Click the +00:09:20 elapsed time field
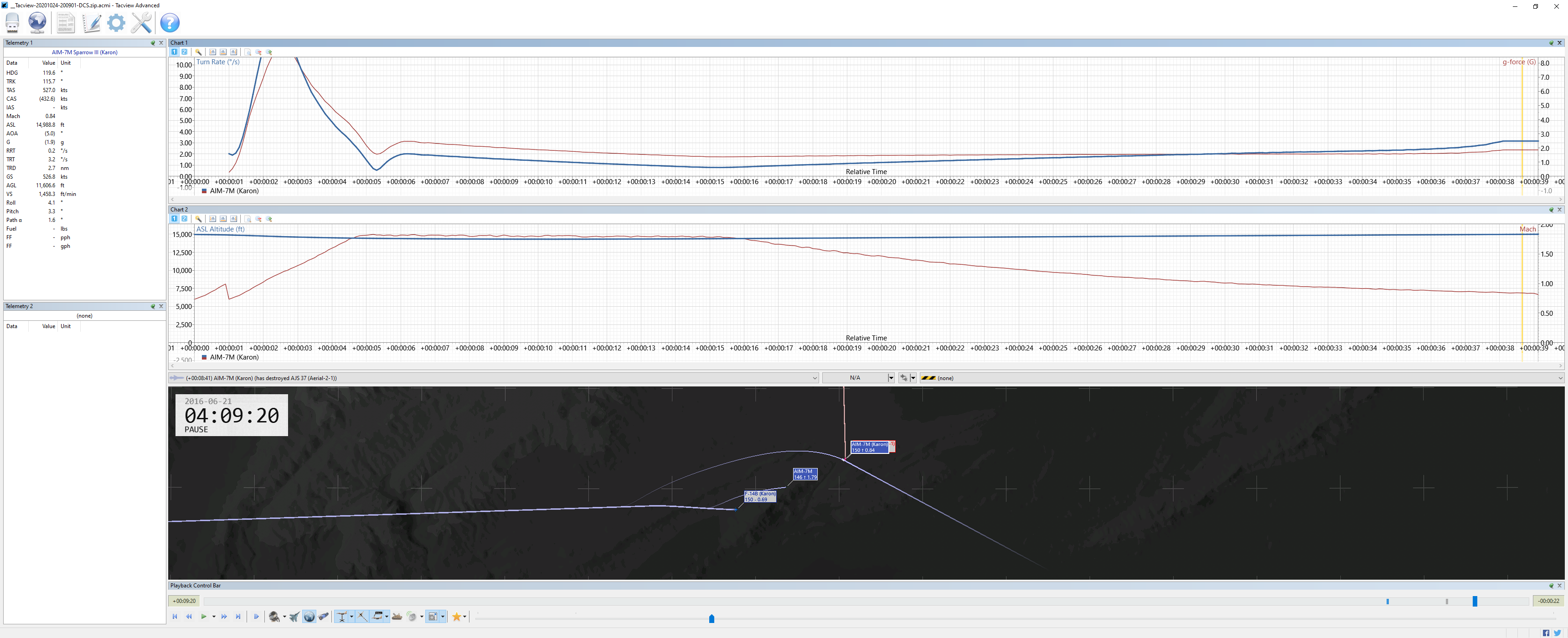1568x638 pixels. coord(184,601)
